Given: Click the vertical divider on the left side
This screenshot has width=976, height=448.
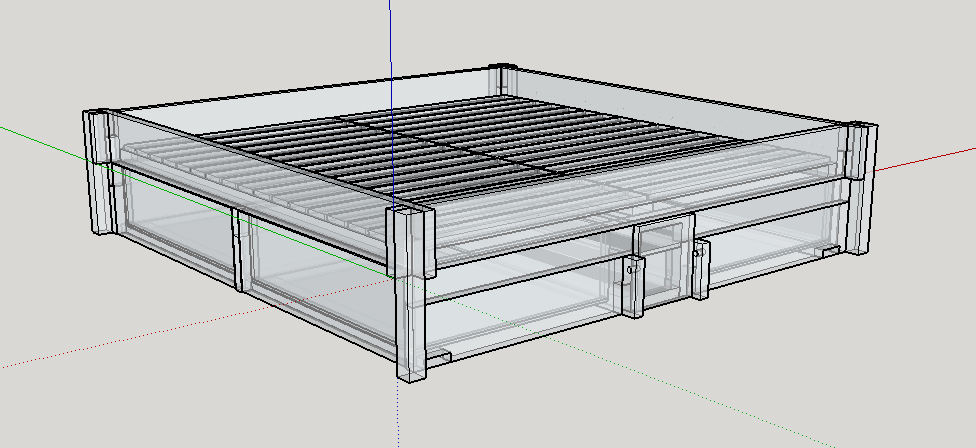Looking at the screenshot, I should (x=239, y=250).
